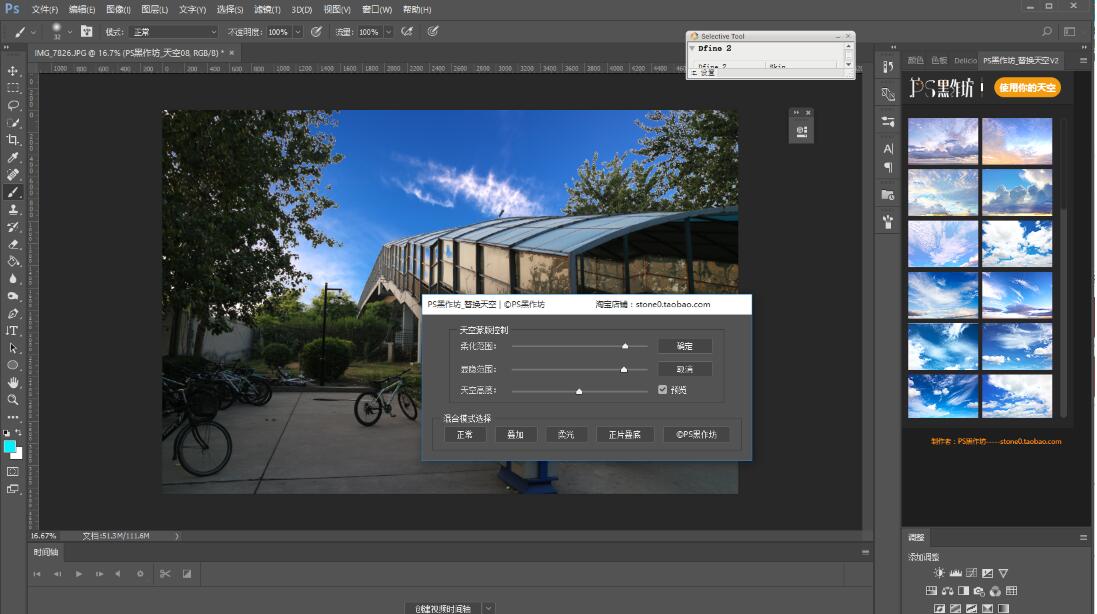Screen dimensions: 1097x614
Task: Expand the opacity 100% dropdown arrow
Action: (297, 32)
